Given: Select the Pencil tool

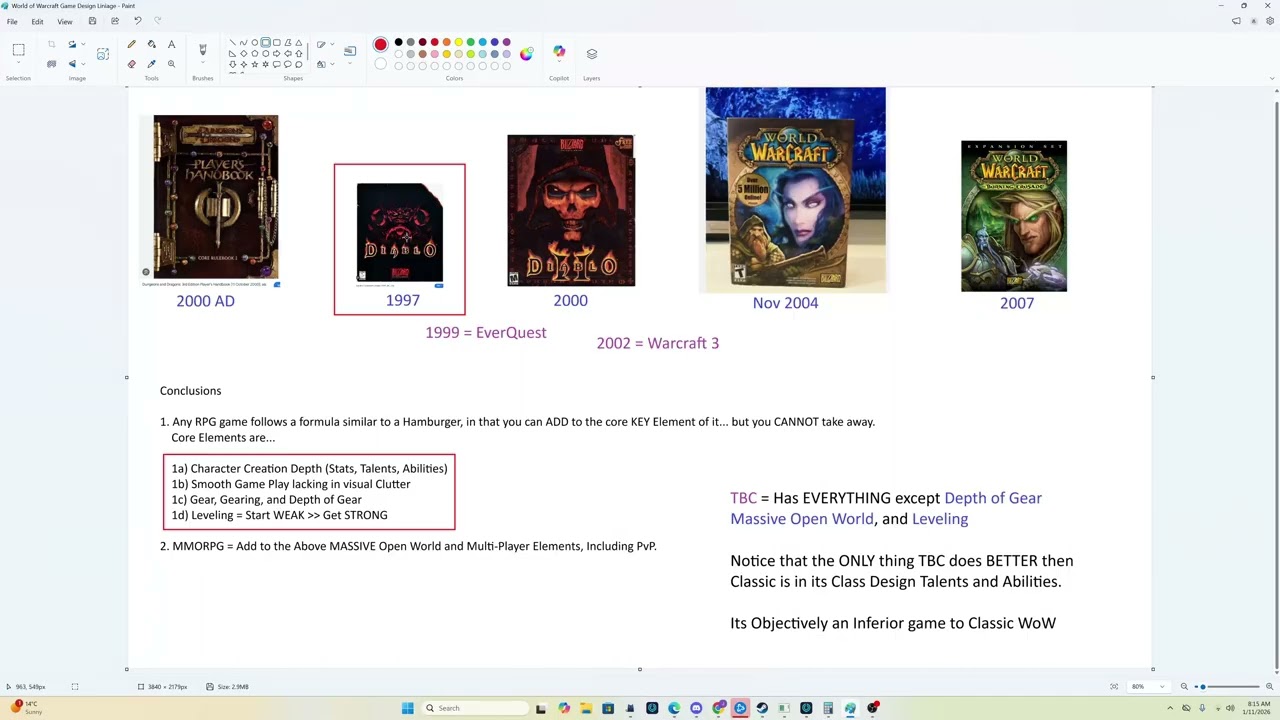Looking at the screenshot, I should tap(131, 44).
